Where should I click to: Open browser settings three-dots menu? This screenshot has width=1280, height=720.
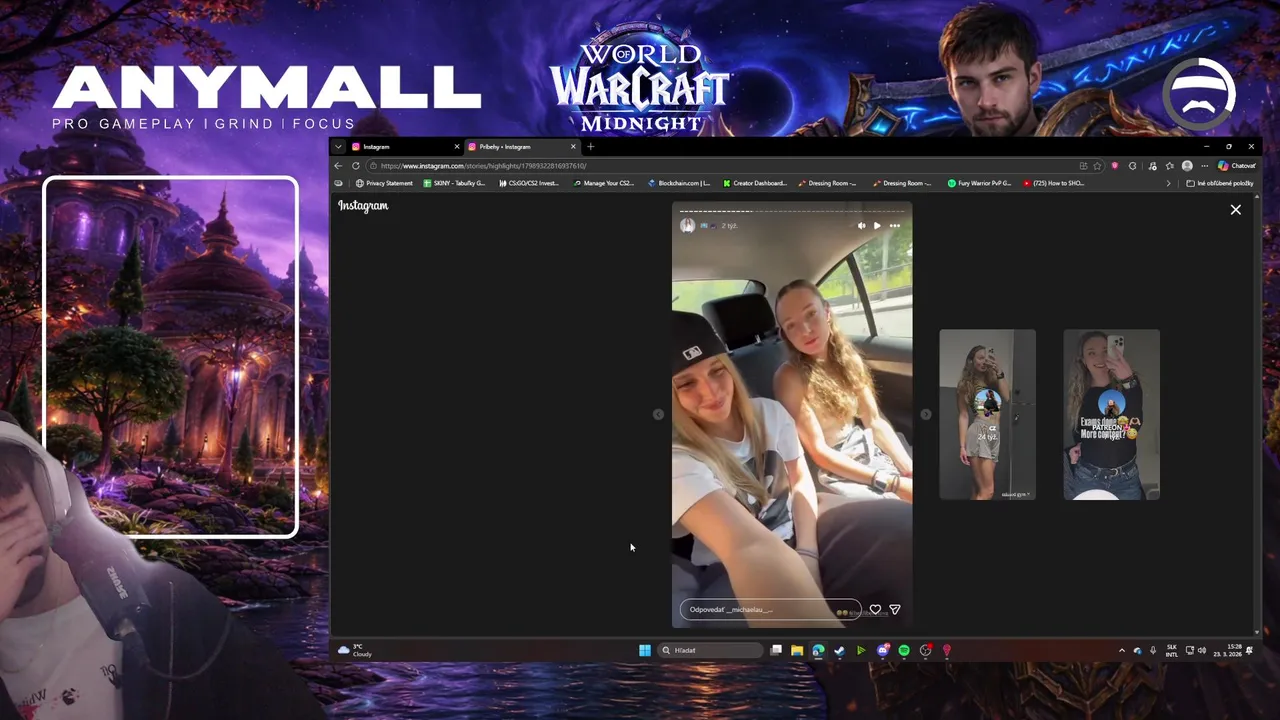pyautogui.click(x=1204, y=166)
